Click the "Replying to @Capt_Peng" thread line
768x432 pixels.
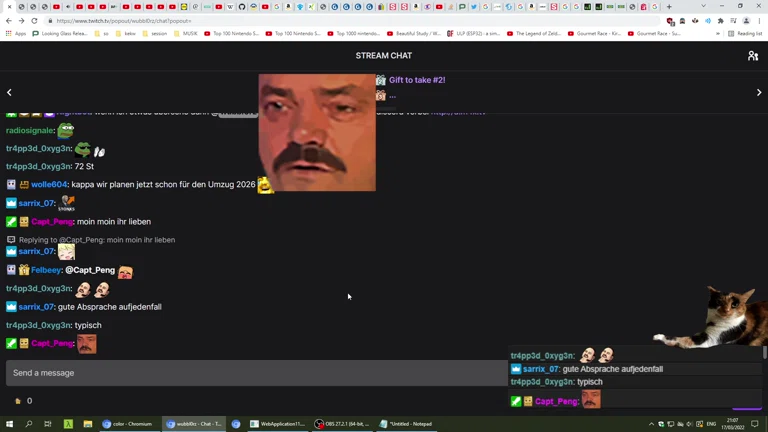(x=96, y=240)
